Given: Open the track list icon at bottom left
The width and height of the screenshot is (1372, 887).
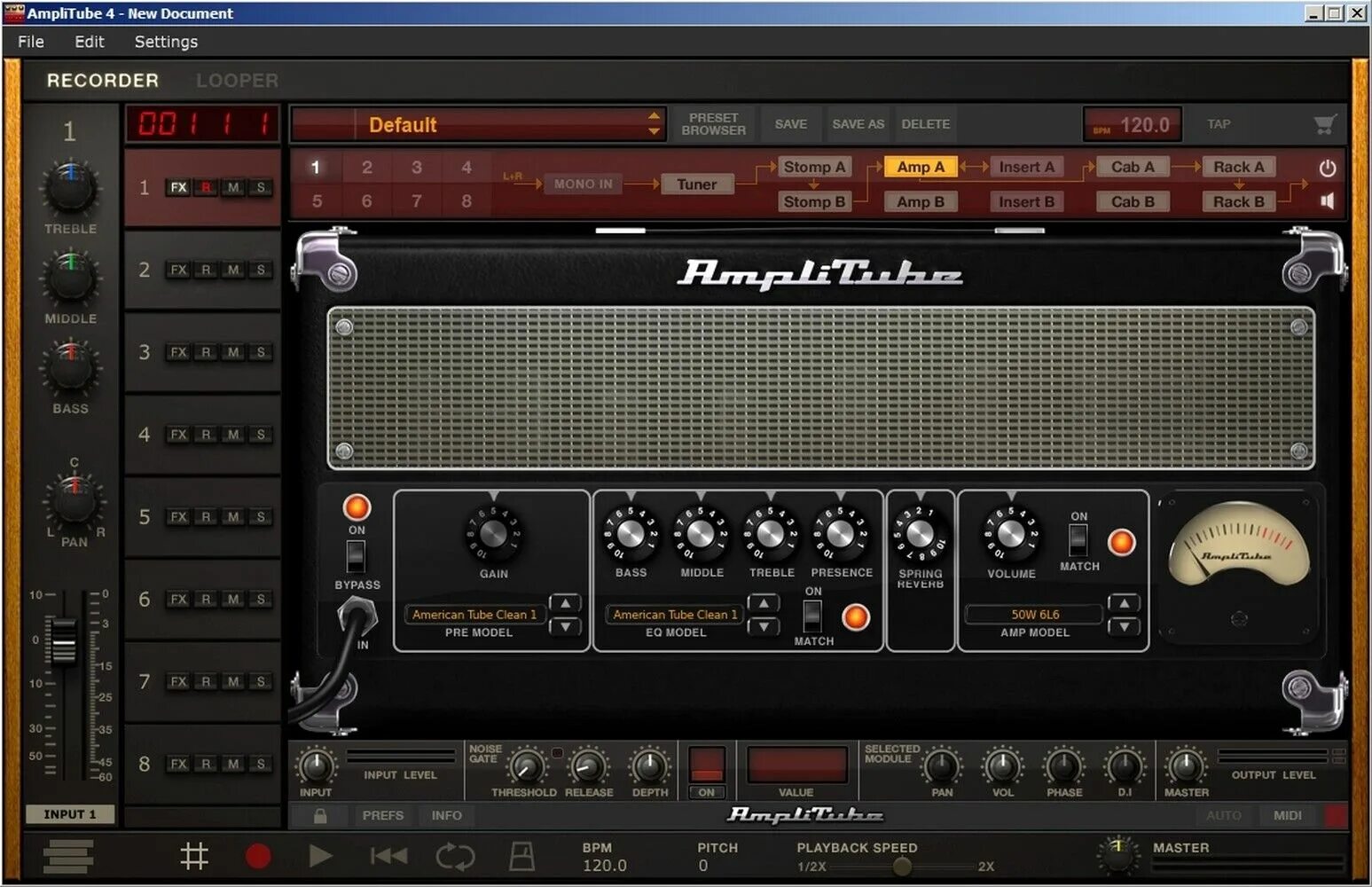Looking at the screenshot, I should point(67,856).
